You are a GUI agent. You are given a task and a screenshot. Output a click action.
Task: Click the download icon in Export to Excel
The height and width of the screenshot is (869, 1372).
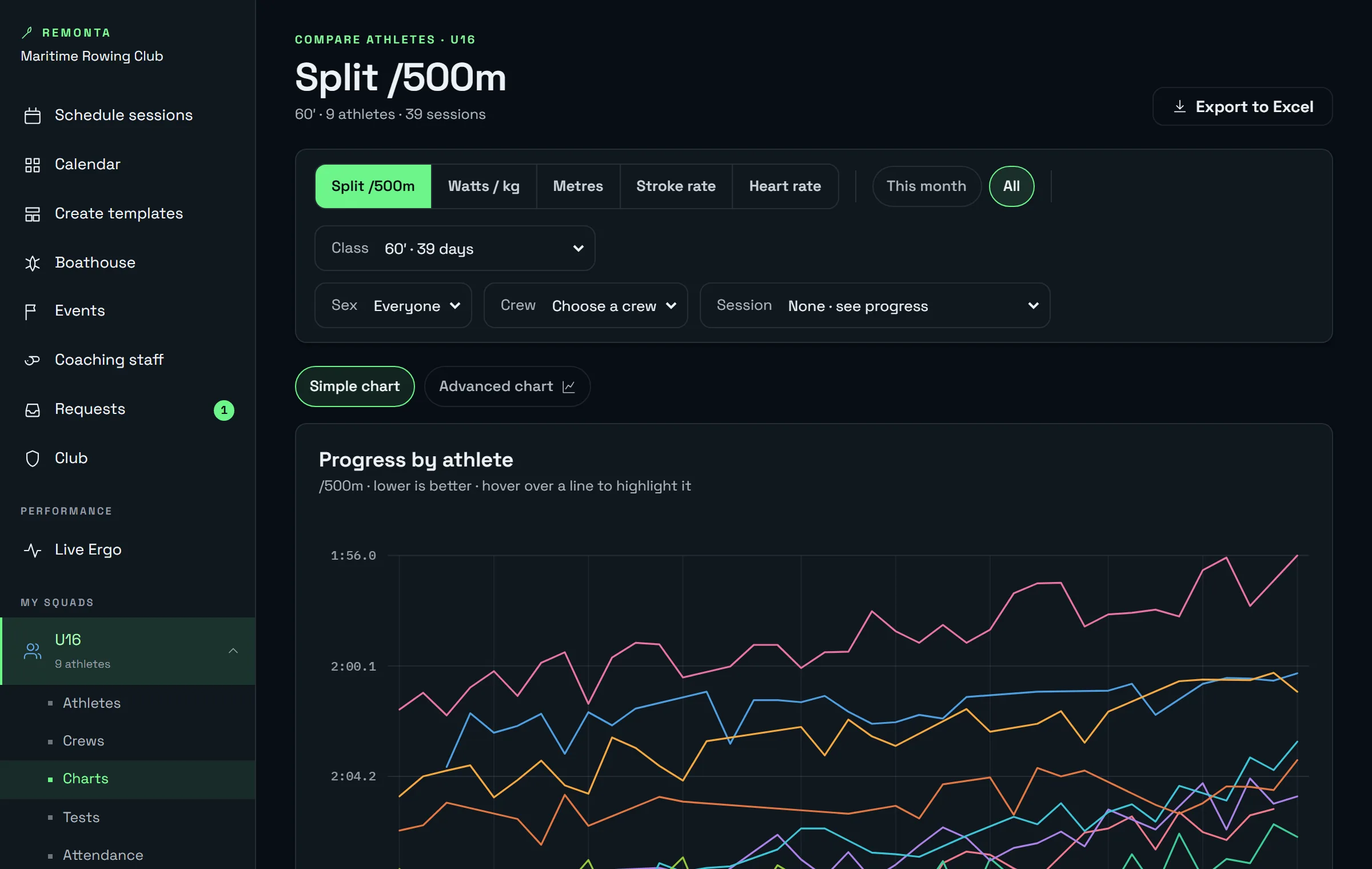(x=1179, y=106)
